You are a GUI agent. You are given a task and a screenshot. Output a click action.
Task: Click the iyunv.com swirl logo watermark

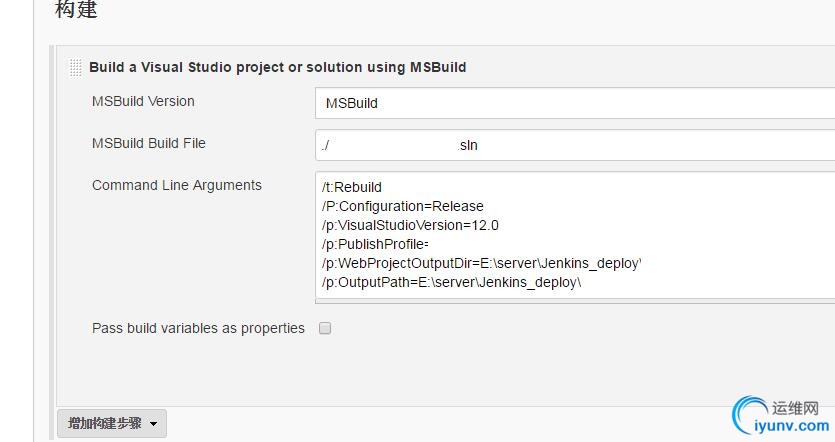tap(750, 415)
